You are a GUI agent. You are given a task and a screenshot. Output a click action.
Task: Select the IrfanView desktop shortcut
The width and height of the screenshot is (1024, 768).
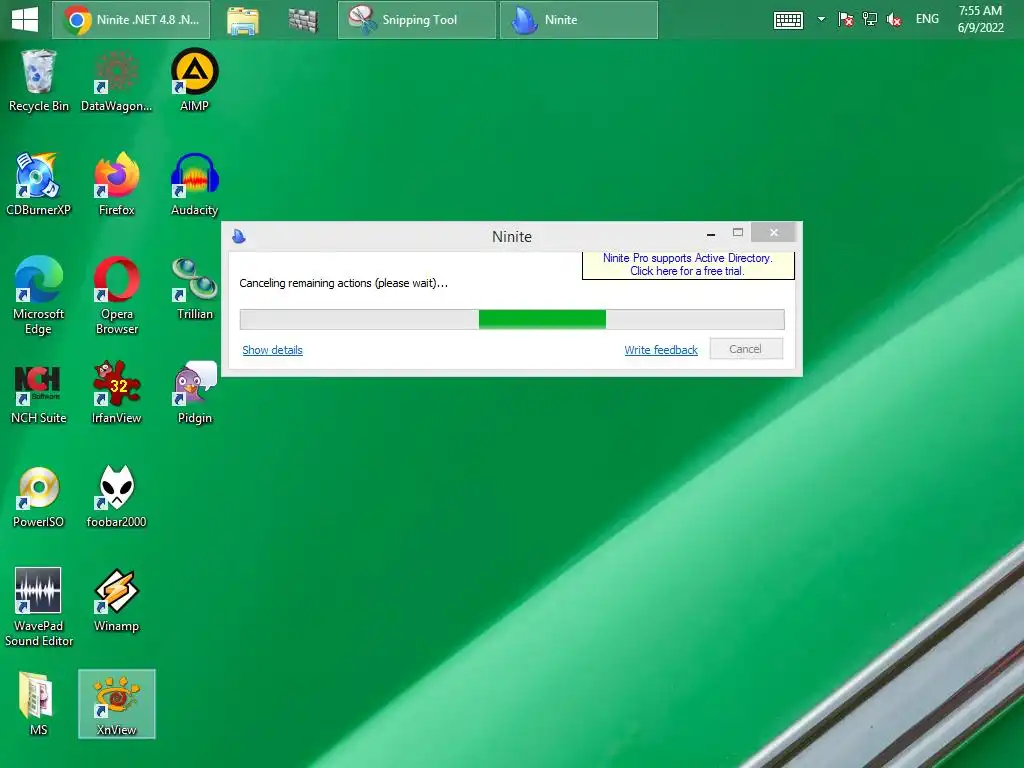(116, 393)
